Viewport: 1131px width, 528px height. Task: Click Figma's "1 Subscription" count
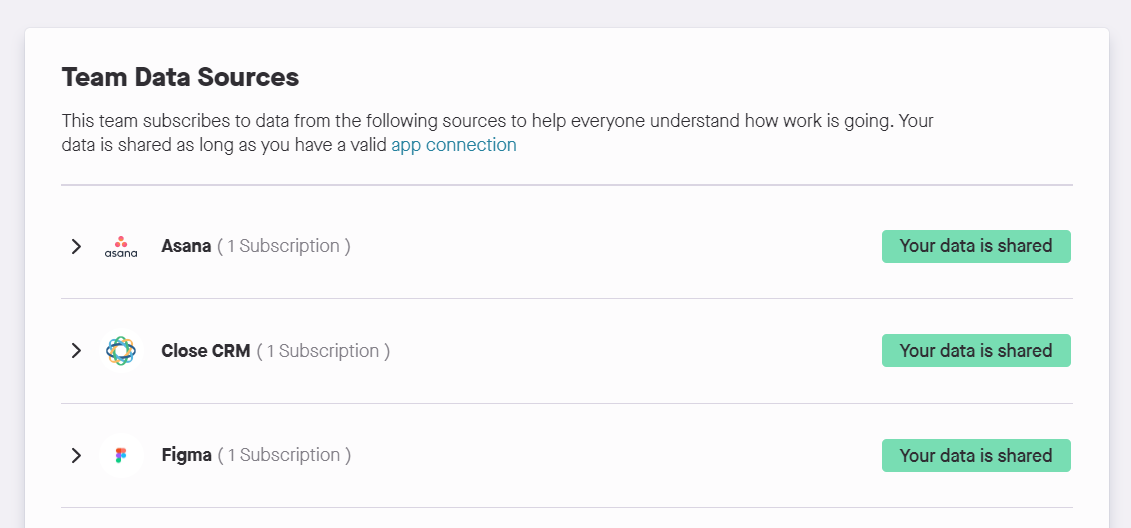click(284, 456)
